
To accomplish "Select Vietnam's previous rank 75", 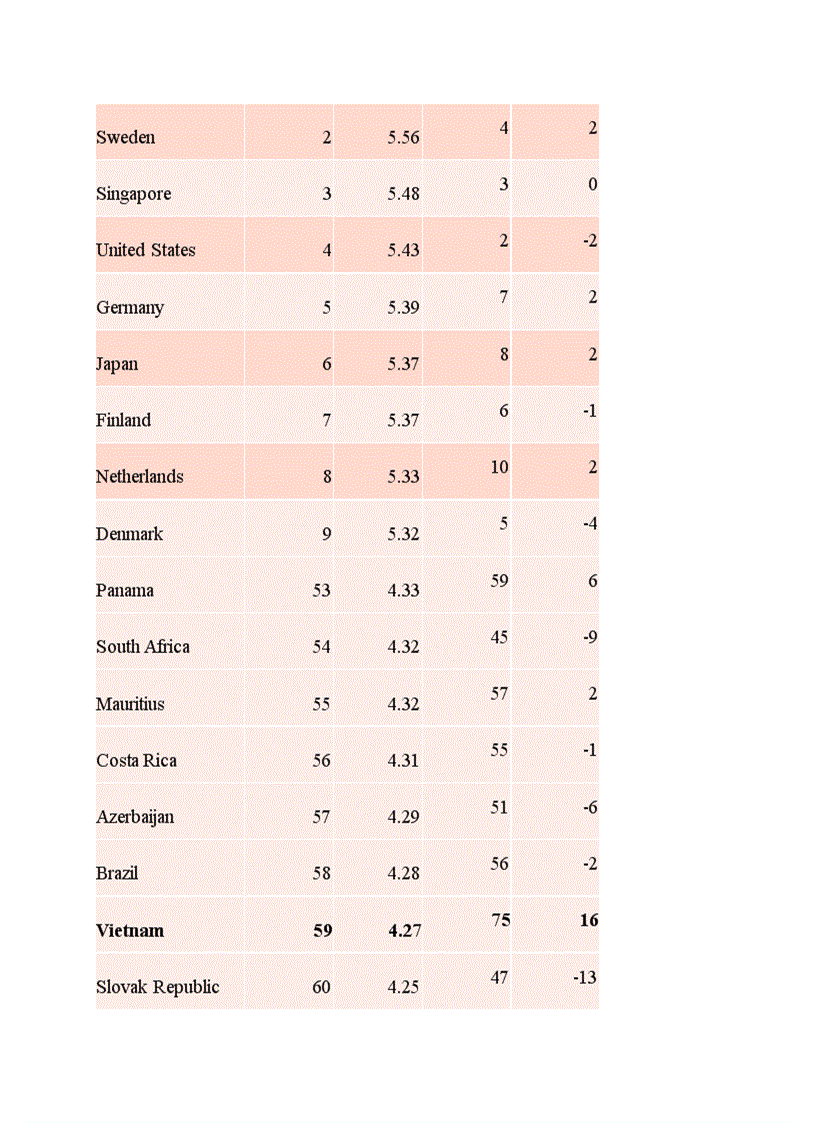I will (500, 920).
